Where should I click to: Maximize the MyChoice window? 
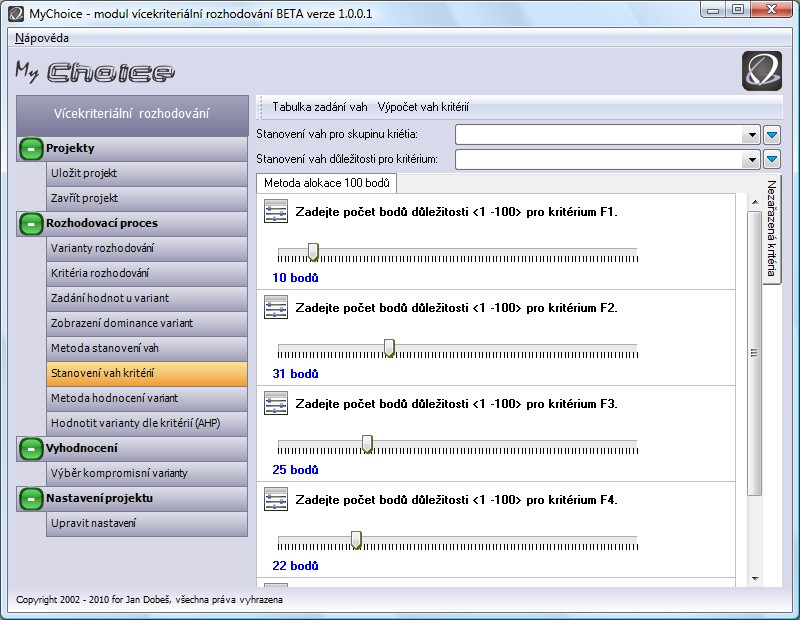click(738, 10)
